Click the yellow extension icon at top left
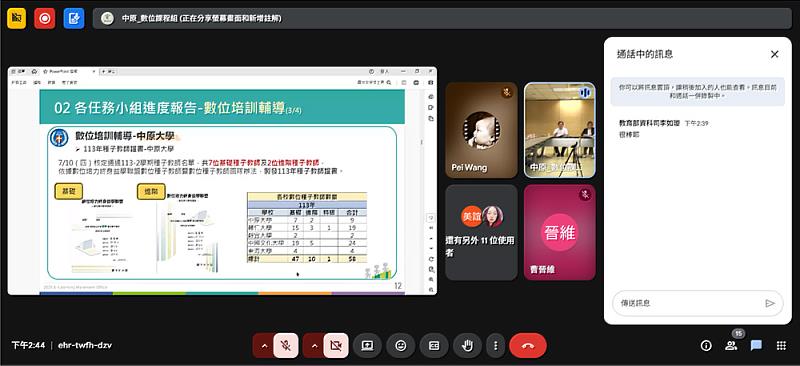The height and width of the screenshot is (366, 800). [16, 19]
